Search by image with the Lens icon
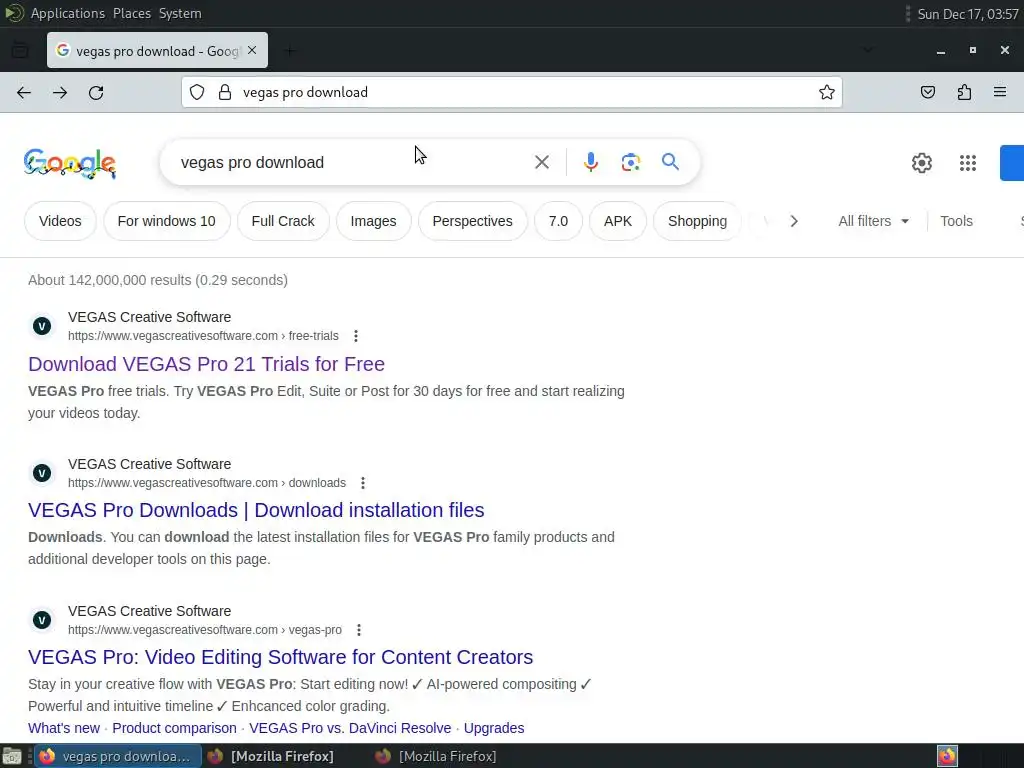 tap(631, 162)
